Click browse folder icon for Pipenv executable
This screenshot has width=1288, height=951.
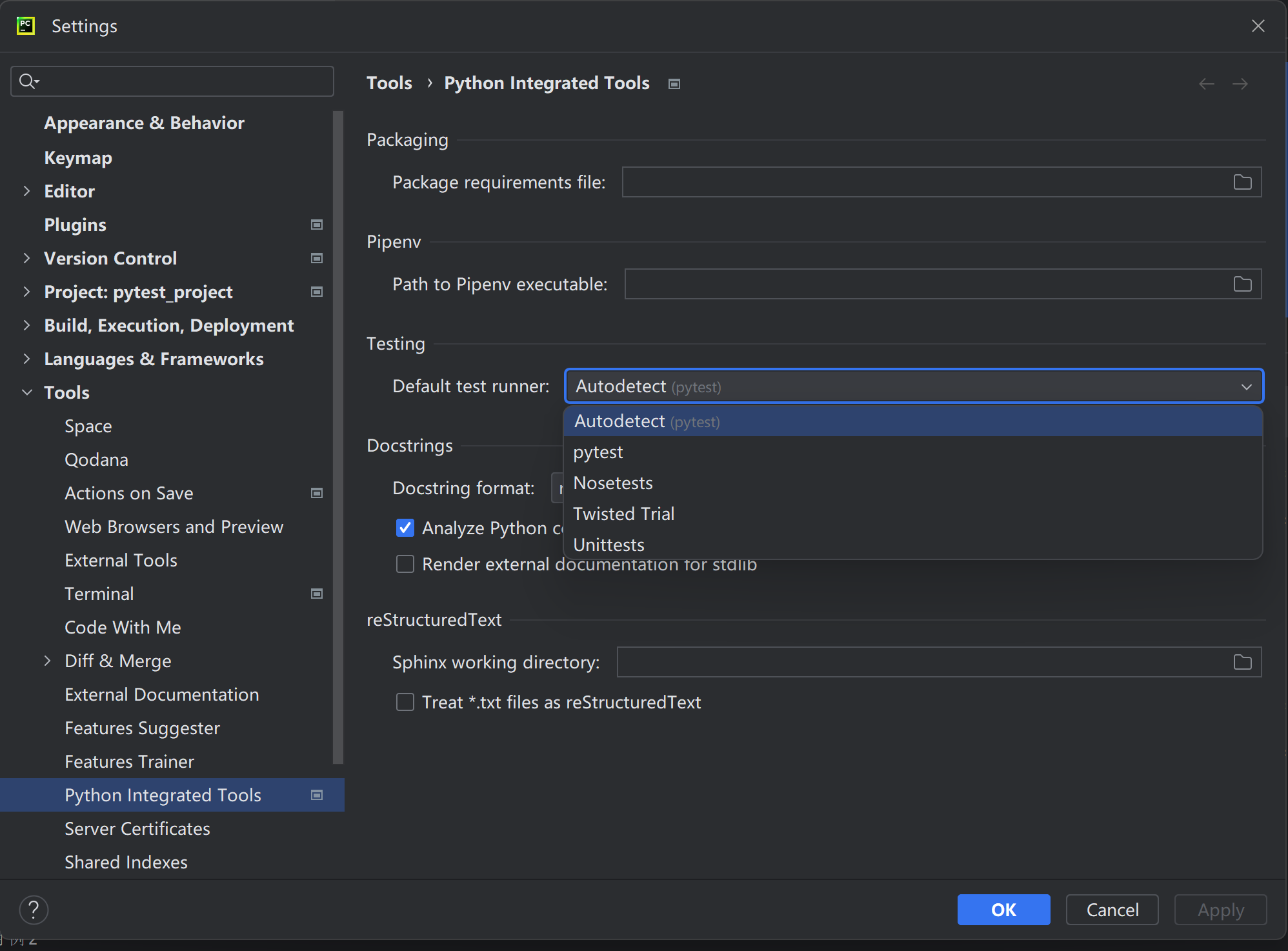pos(1242,285)
